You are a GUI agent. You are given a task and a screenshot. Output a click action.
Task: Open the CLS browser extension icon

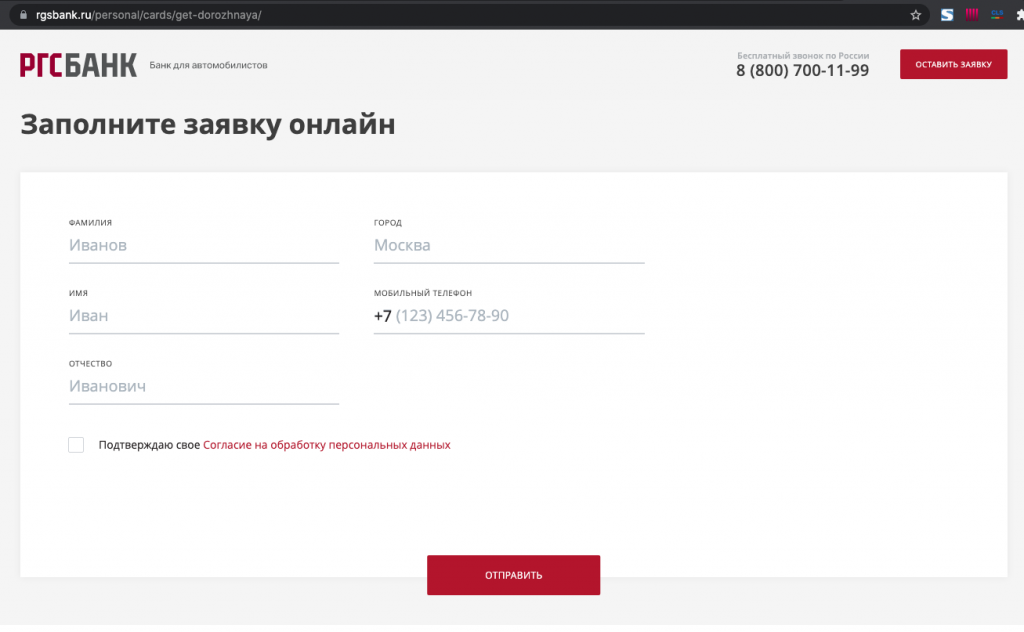997,14
